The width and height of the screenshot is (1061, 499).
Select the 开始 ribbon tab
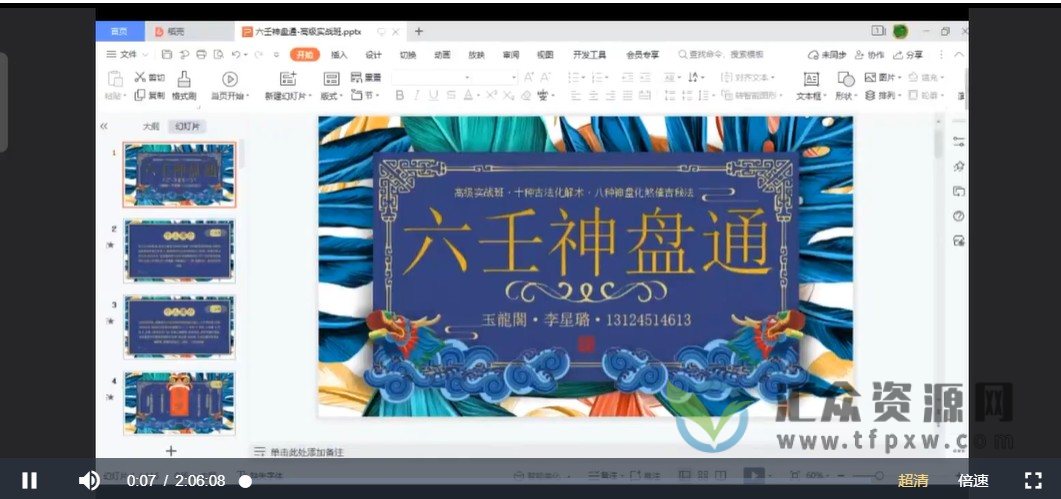304,55
